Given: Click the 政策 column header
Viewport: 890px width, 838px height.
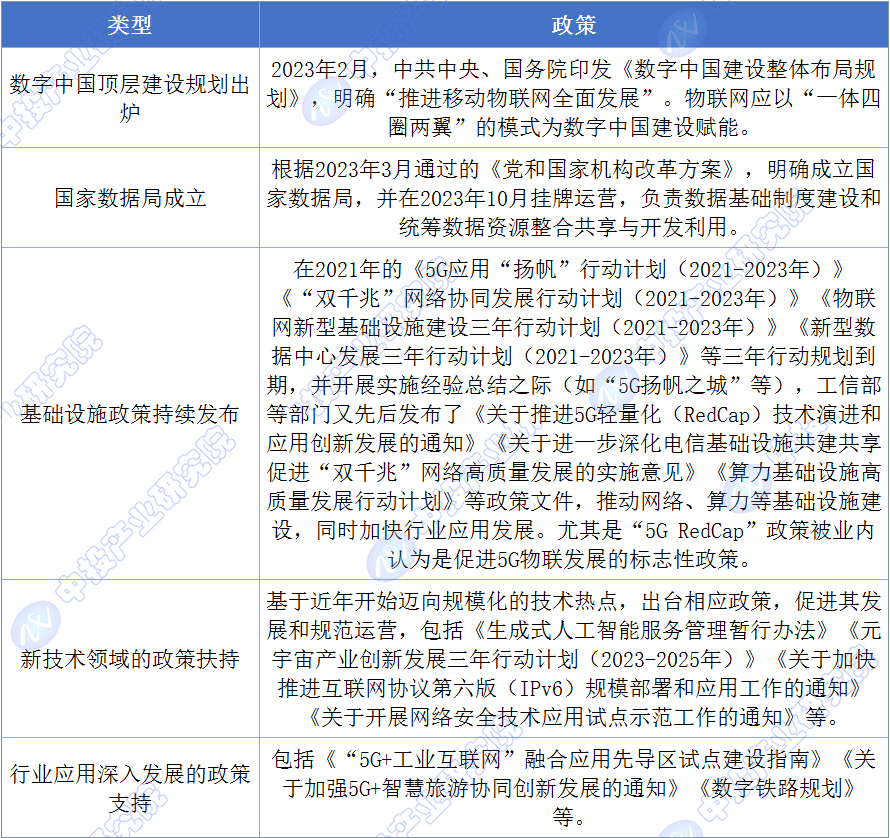Looking at the screenshot, I should [x=574, y=24].
